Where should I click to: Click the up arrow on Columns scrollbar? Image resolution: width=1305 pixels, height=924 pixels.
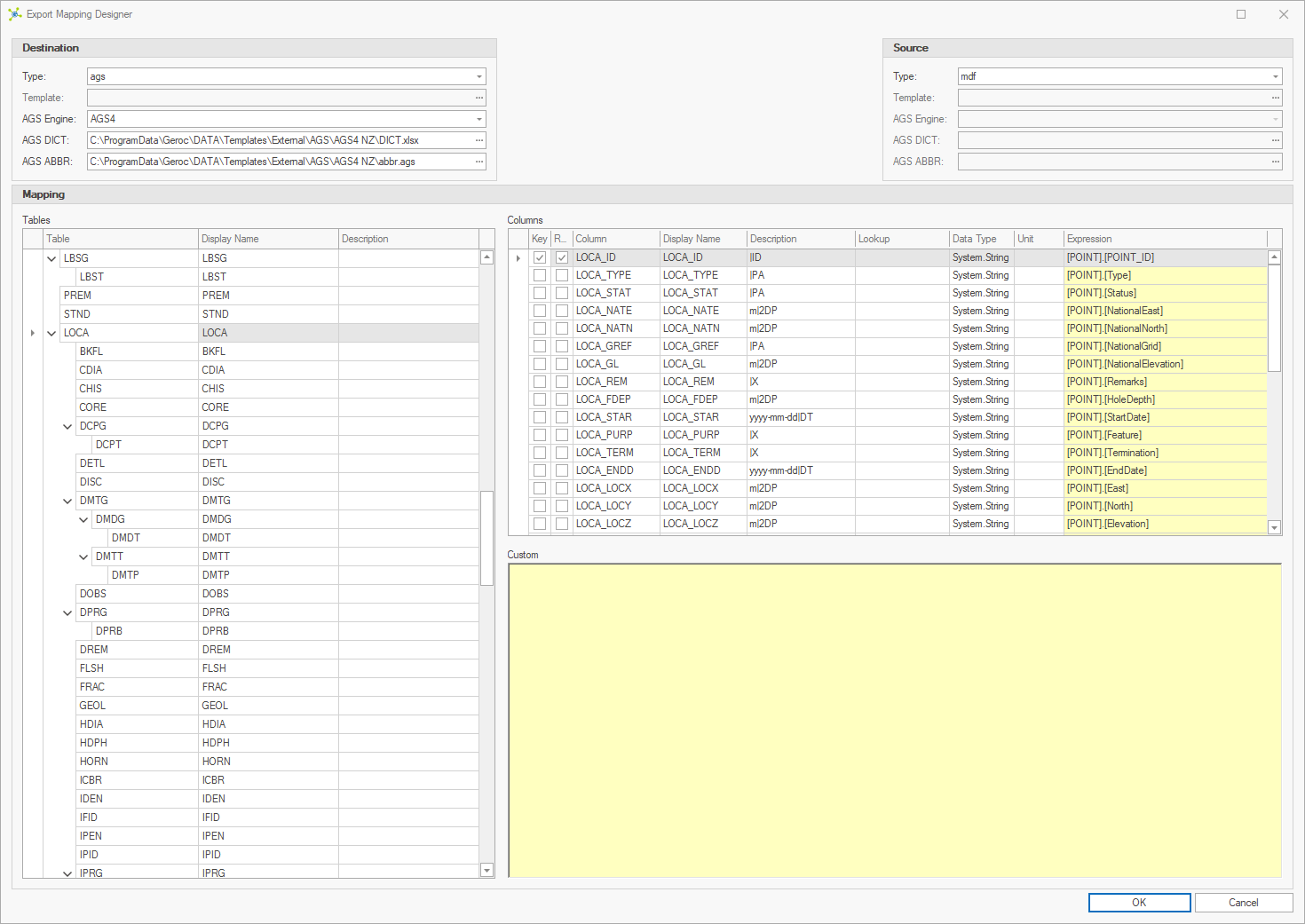pos(1275,257)
